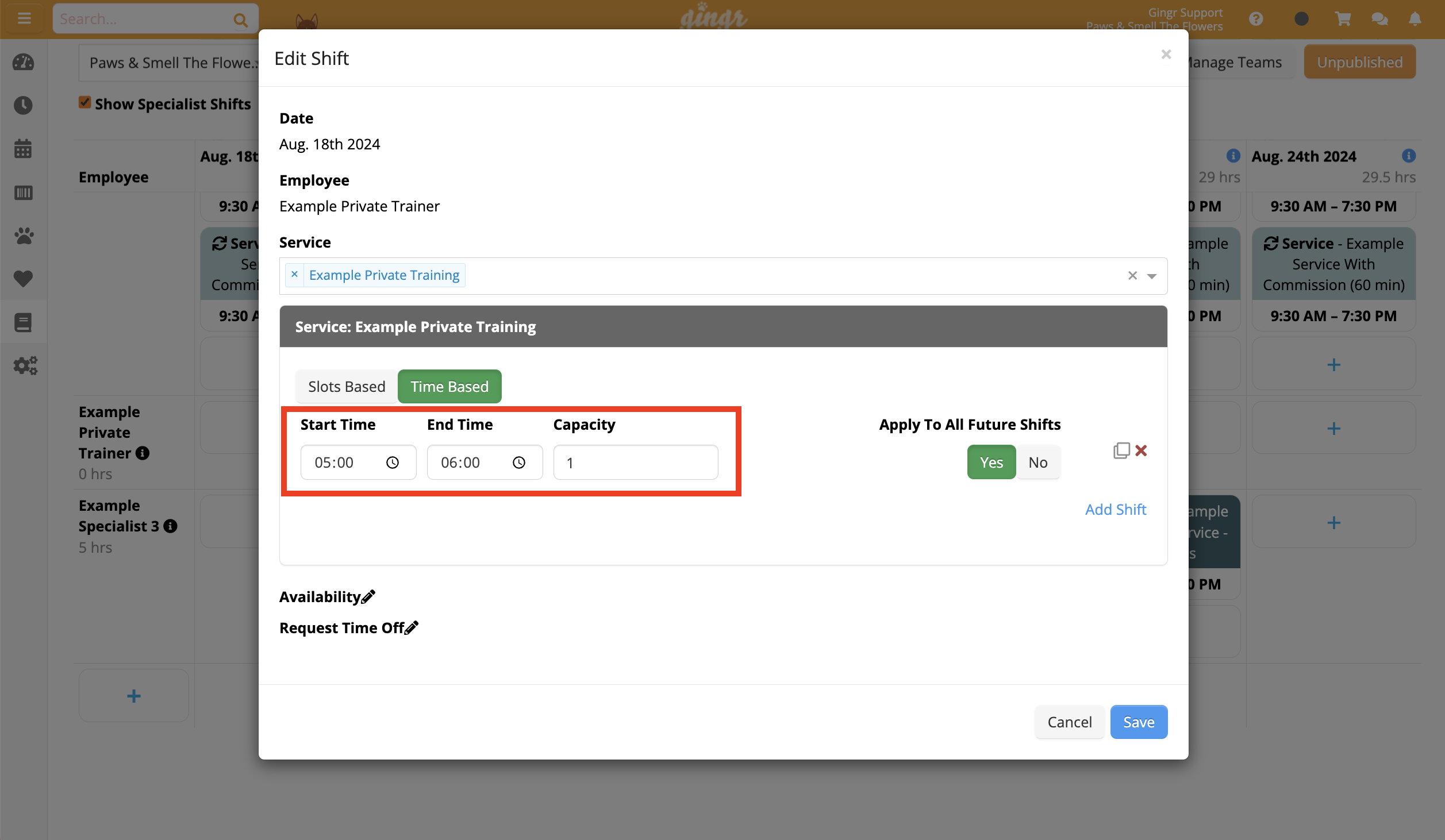
Task: Open the calendar sidebar icon
Action: pos(23,149)
